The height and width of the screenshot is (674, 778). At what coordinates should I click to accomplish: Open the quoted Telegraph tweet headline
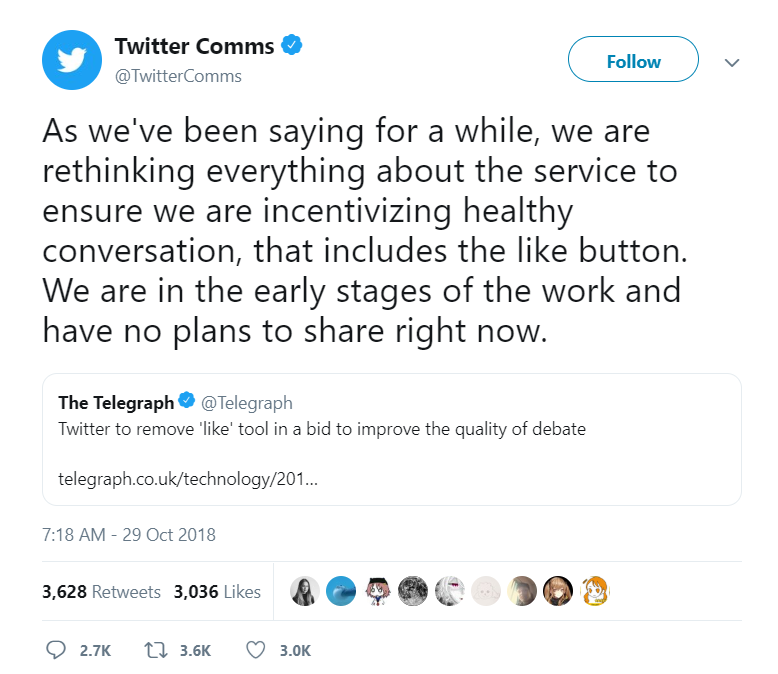click(322, 430)
